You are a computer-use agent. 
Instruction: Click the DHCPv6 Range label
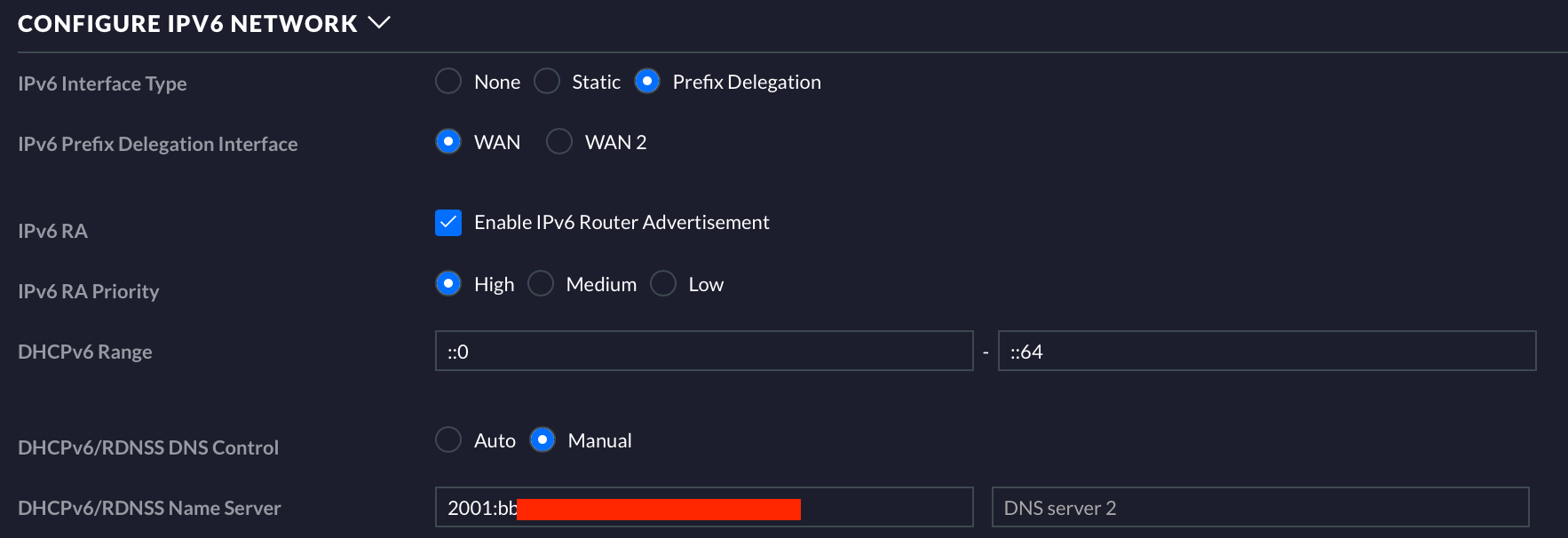coord(84,352)
